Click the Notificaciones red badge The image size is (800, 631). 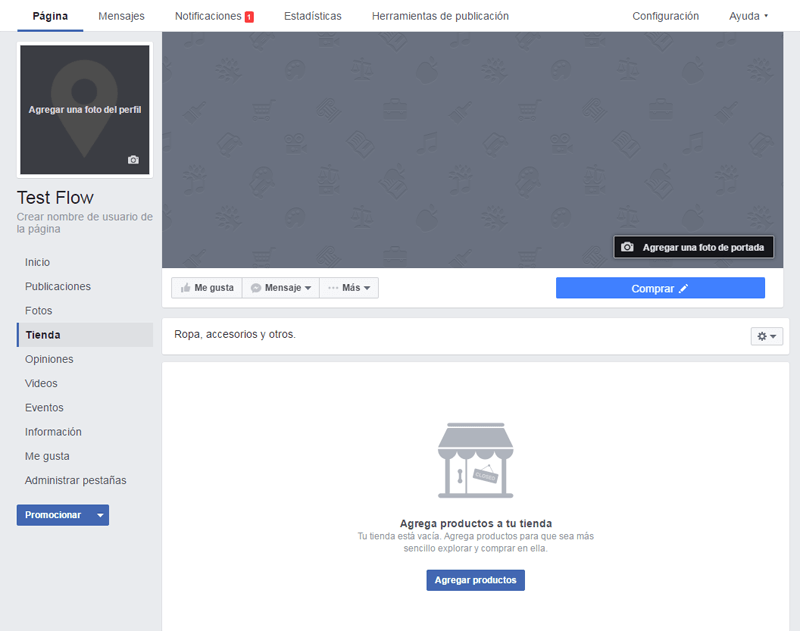click(249, 17)
